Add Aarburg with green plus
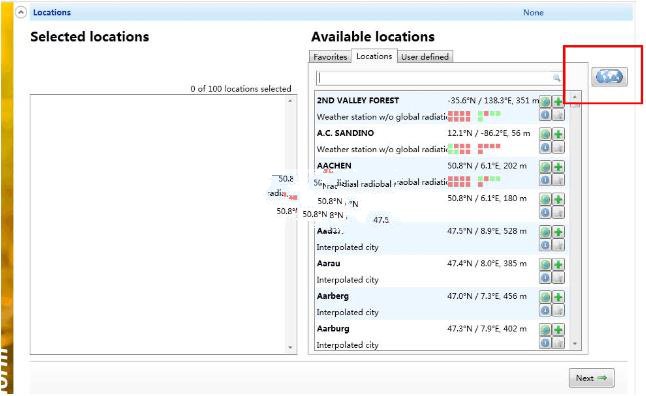 pos(558,330)
